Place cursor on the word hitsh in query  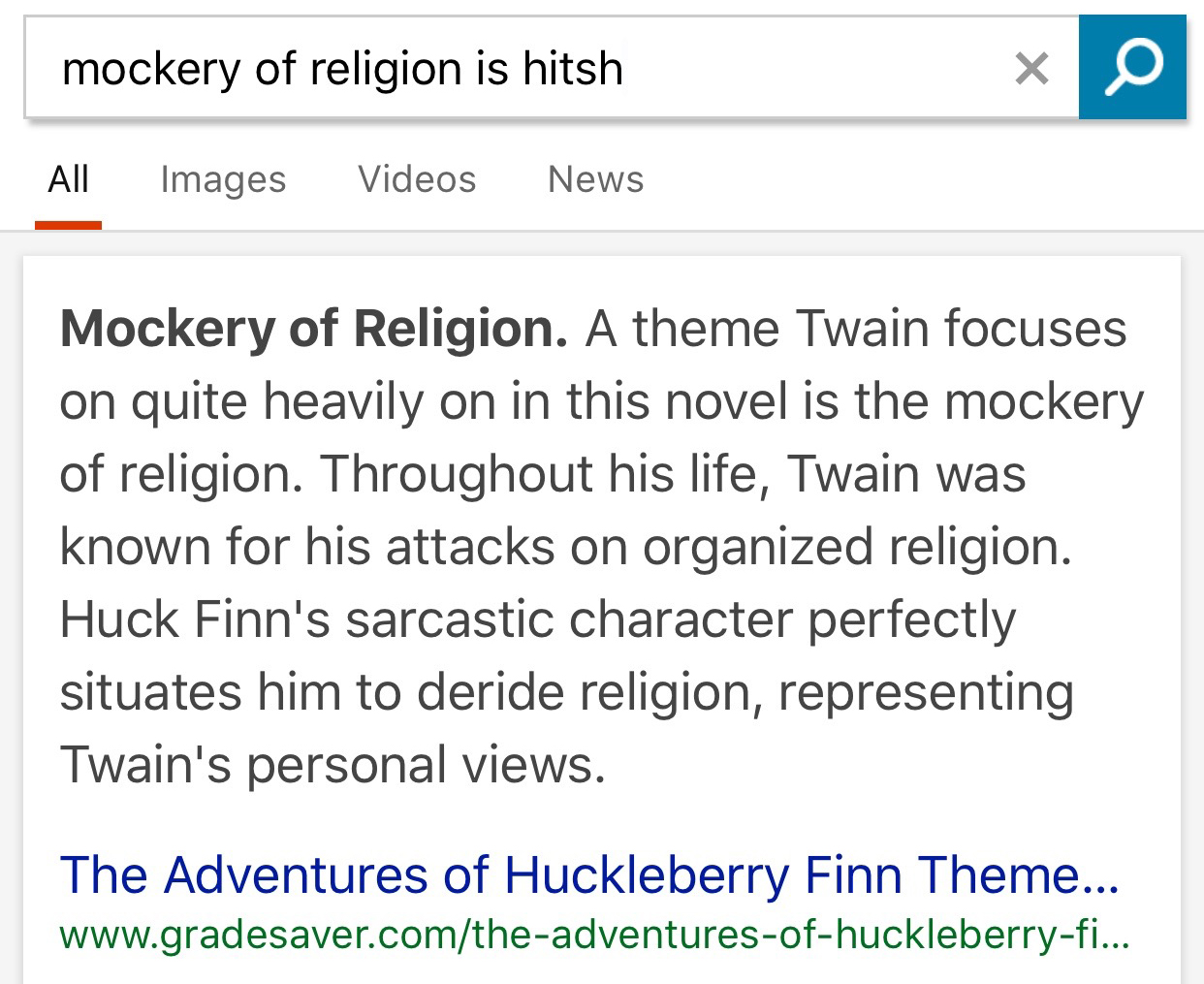573,69
